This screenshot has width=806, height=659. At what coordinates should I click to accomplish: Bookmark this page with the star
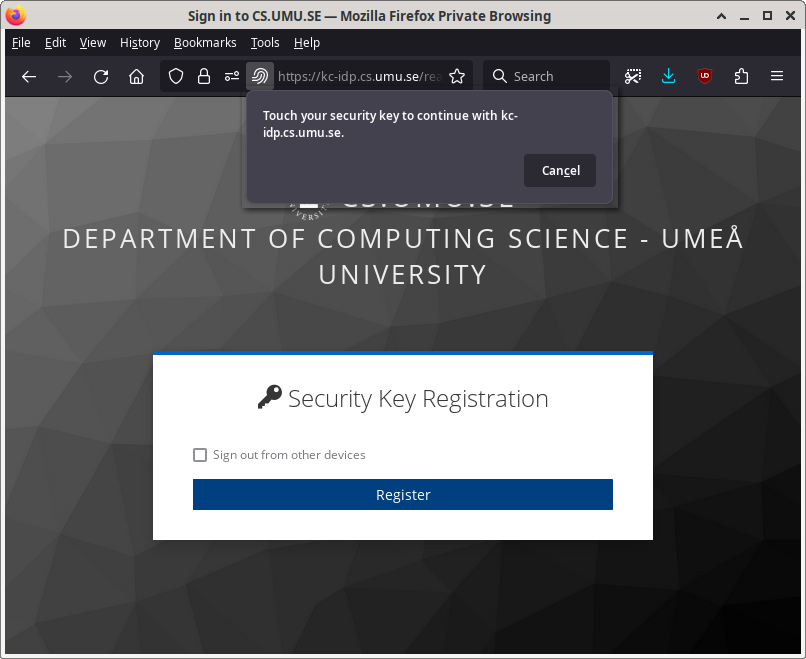click(x=457, y=76)
